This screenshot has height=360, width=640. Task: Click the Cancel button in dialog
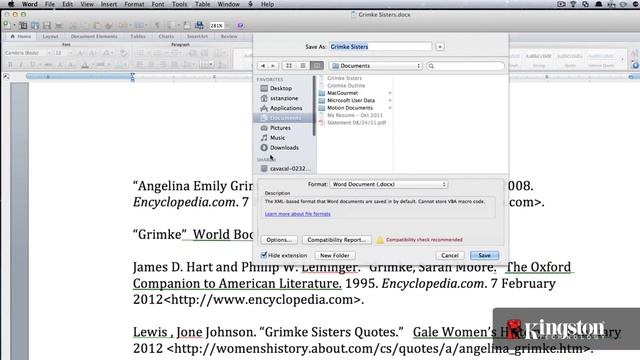tap(450, 256)
